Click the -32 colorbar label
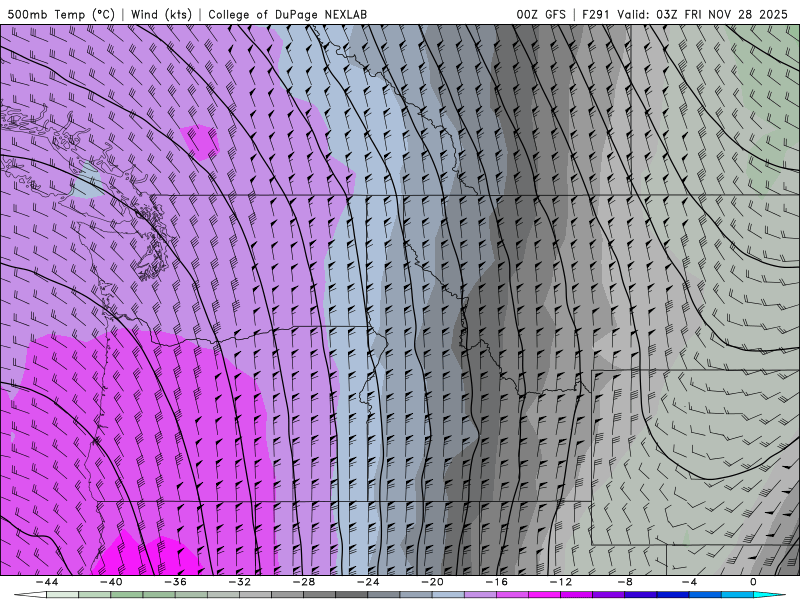The image size is (800, 600). (x=239, y=582)
